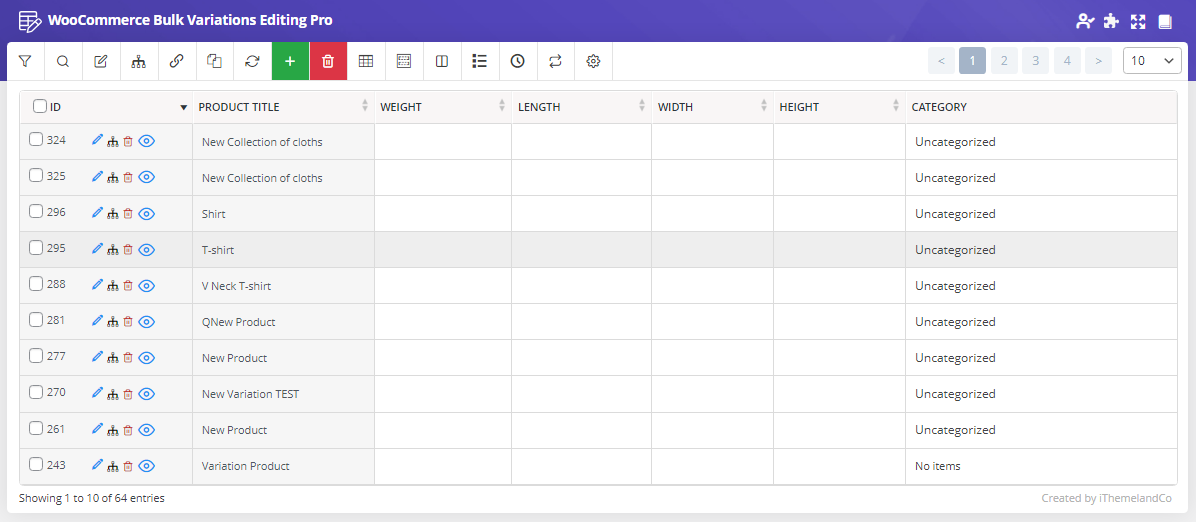The height and width of the screenshot is (522, 1196).
Task: Click the red trash delete toolbar button
Action: [x=328, y=61]
